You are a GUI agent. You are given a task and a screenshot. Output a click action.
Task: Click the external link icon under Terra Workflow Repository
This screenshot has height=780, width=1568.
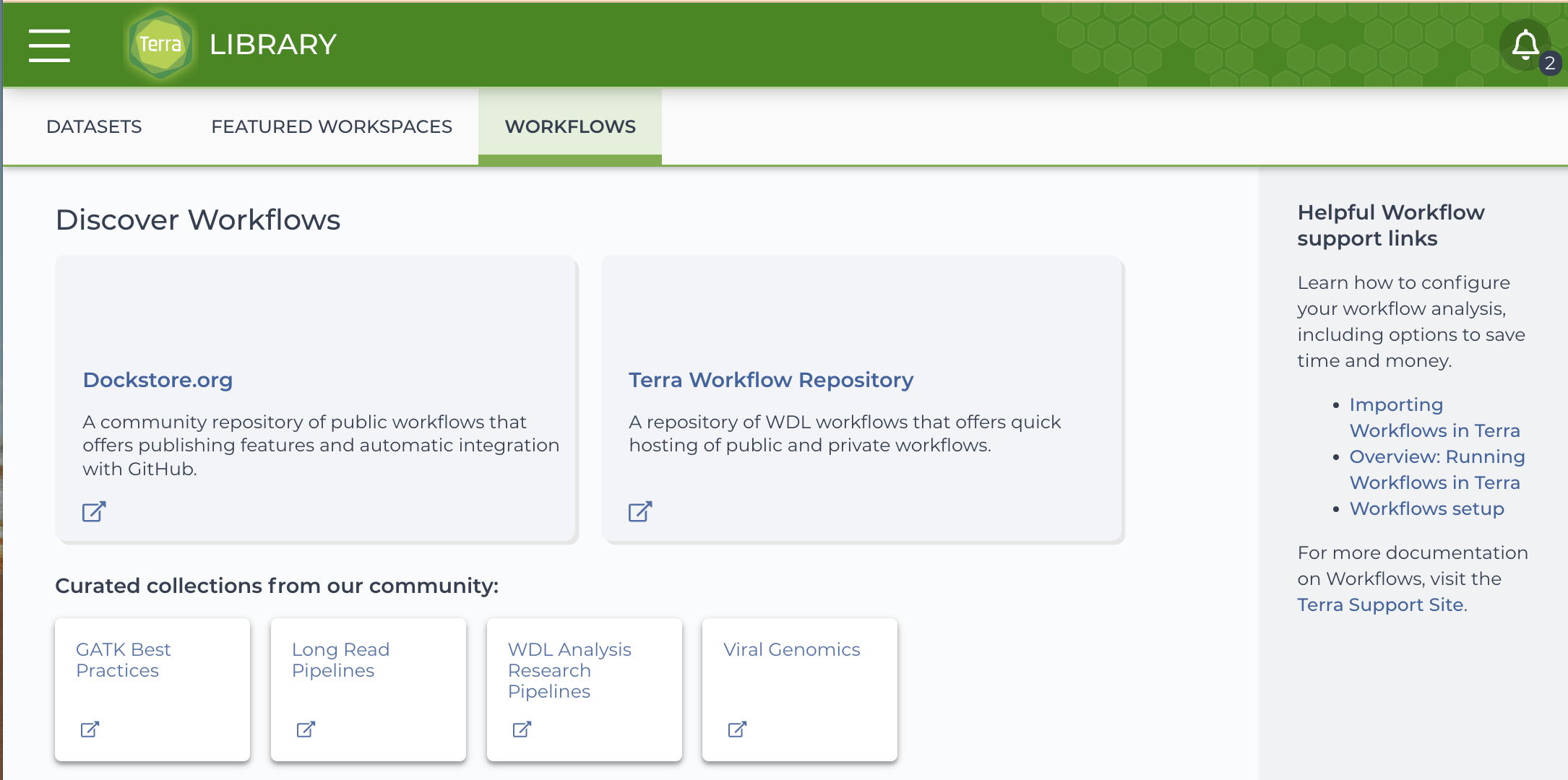coord(640,511)
